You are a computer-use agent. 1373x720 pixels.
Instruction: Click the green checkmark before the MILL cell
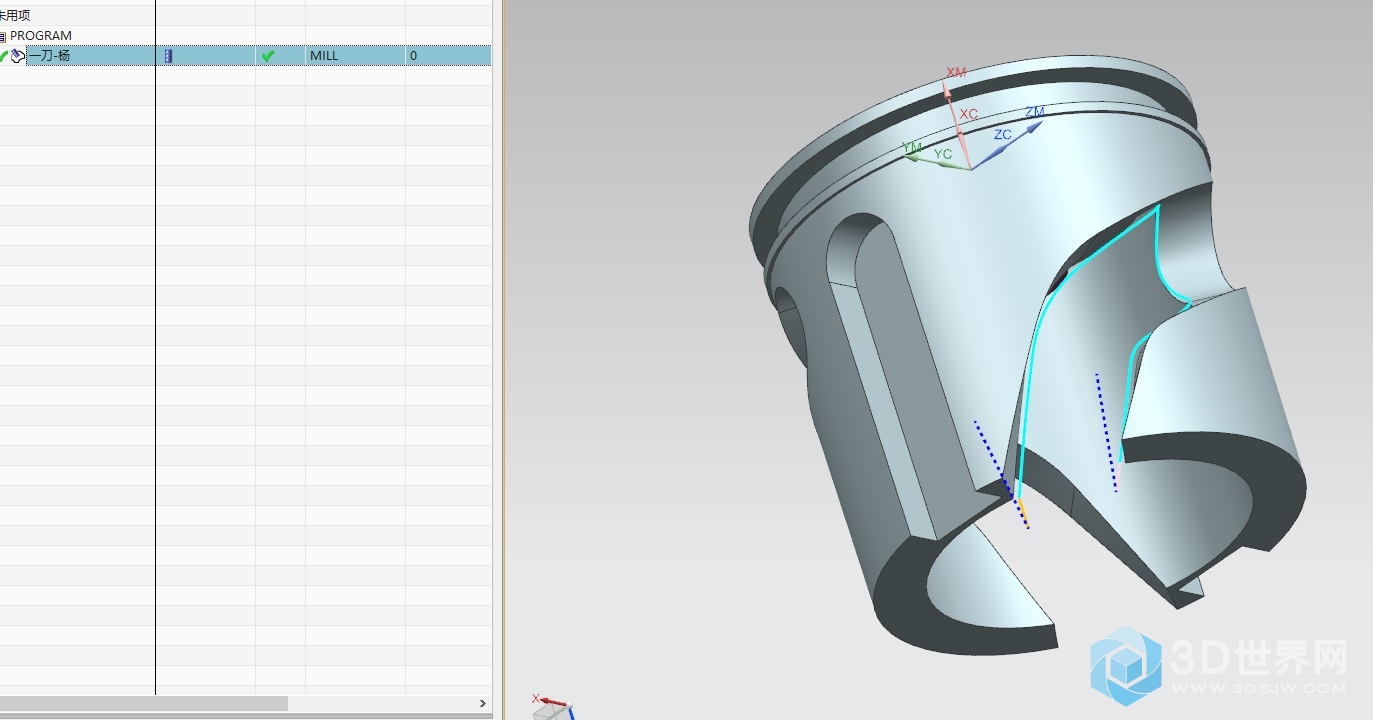268,56
